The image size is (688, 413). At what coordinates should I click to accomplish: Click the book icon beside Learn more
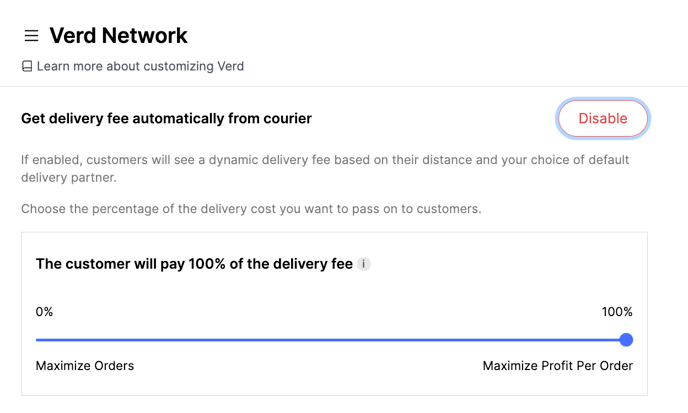click(27, 66)
